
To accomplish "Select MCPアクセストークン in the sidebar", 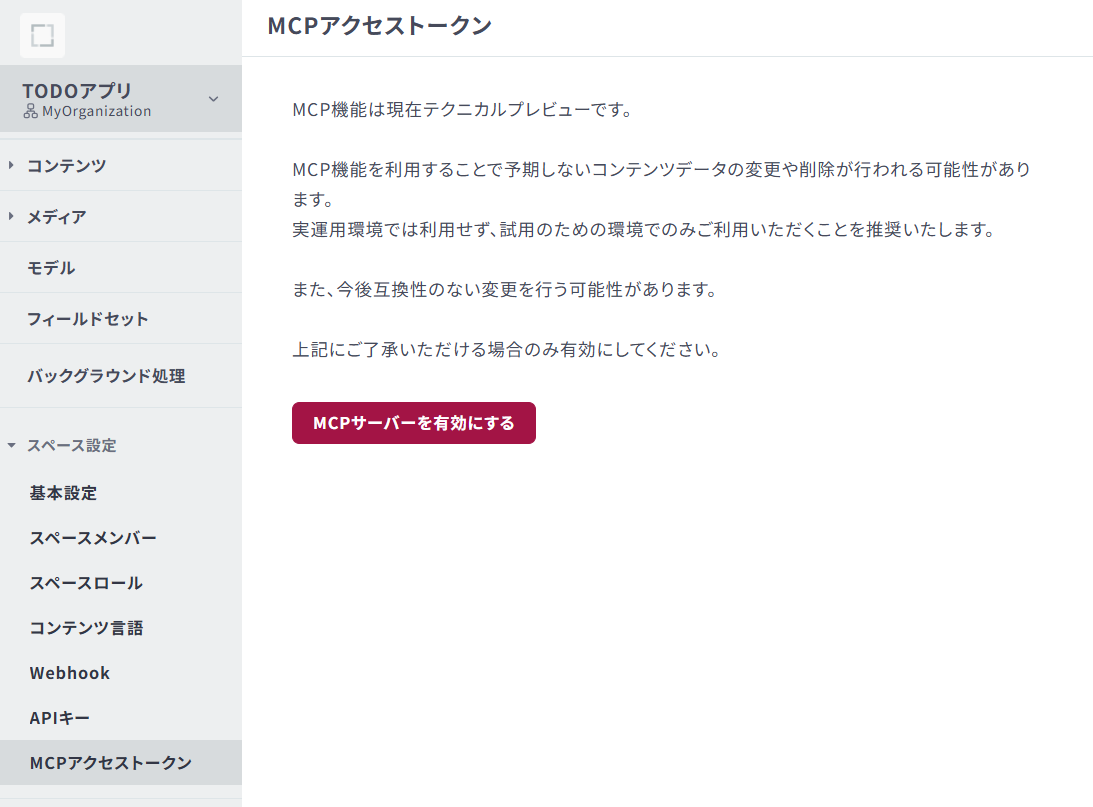I will [110, 763].
